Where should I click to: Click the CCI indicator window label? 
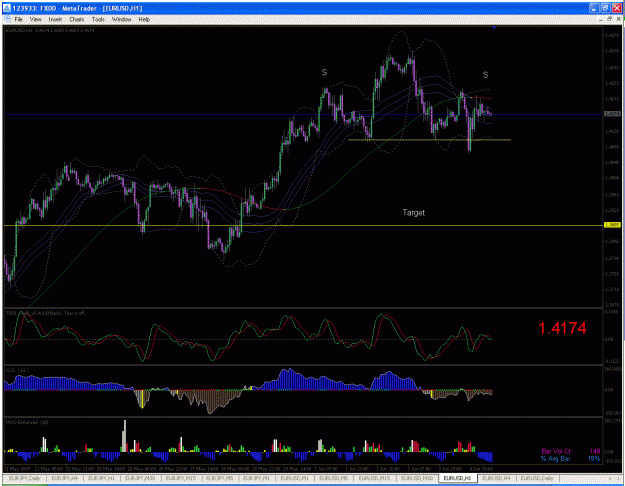pyautogui.click(x=17, y=370)
